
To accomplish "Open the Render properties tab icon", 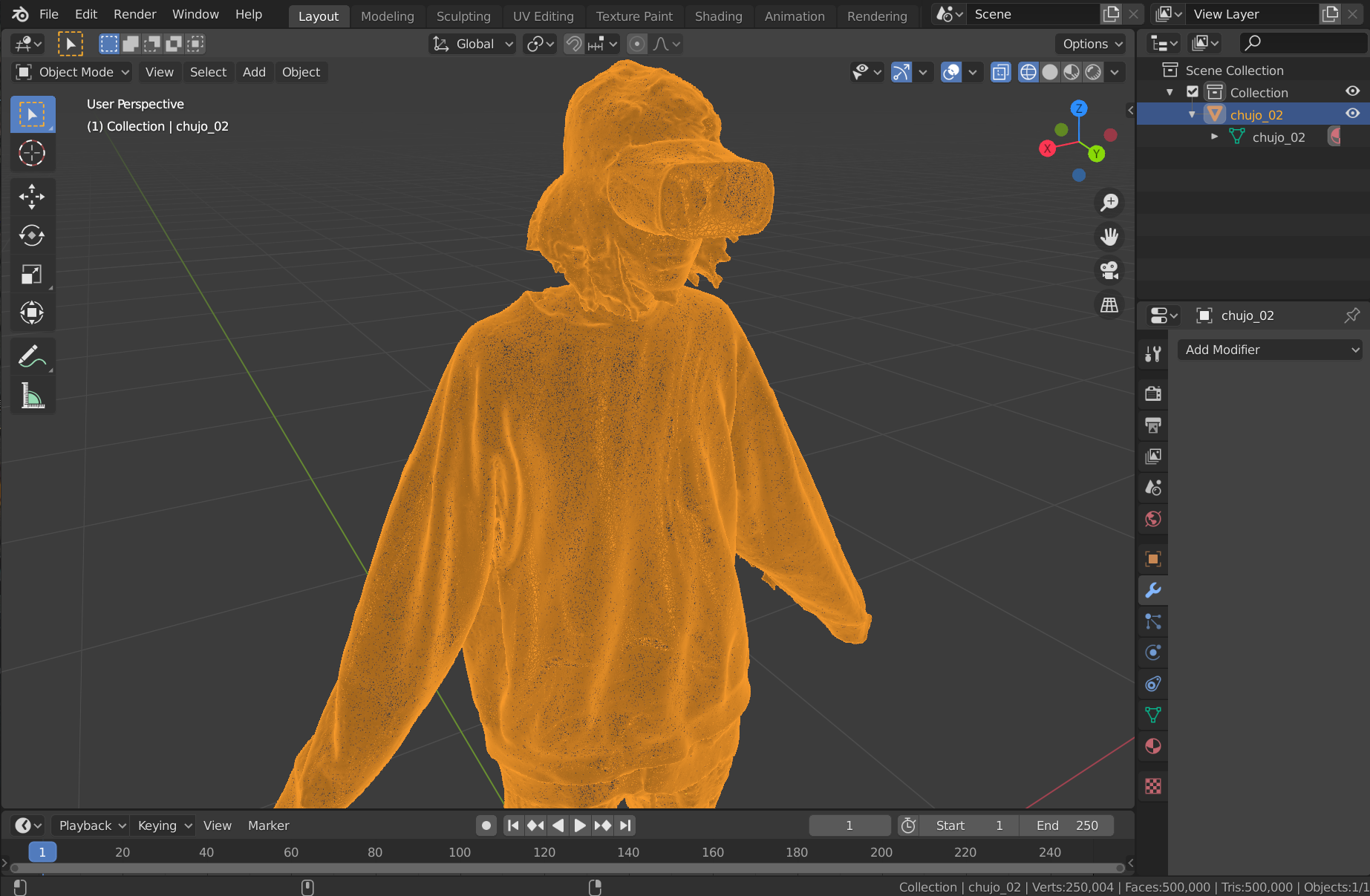I will 1153,393.
